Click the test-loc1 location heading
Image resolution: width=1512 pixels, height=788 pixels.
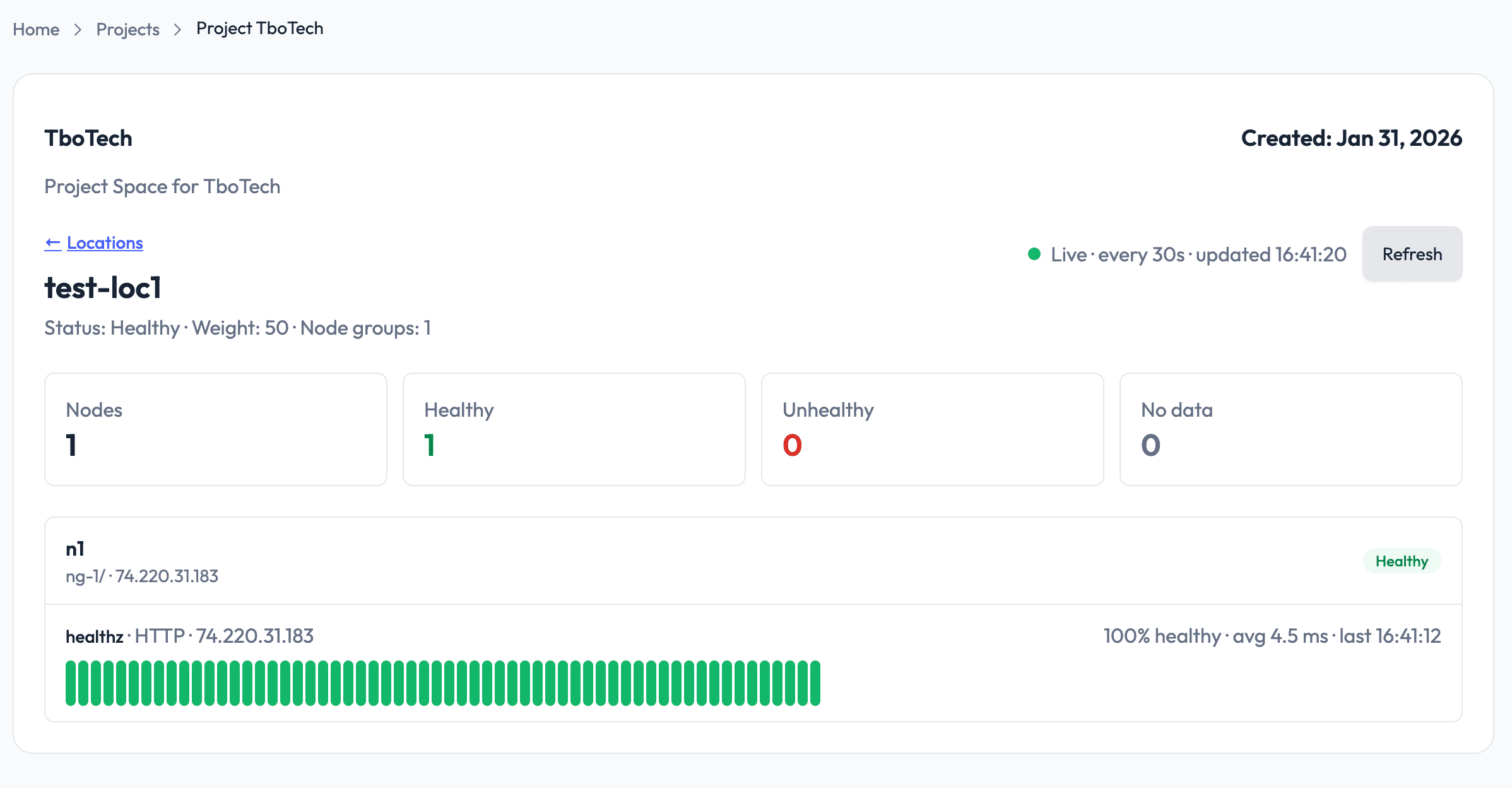[103, 287]
